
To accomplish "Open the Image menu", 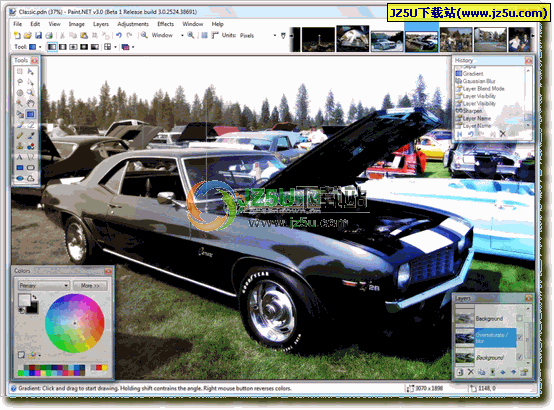I will click(77, 24).
